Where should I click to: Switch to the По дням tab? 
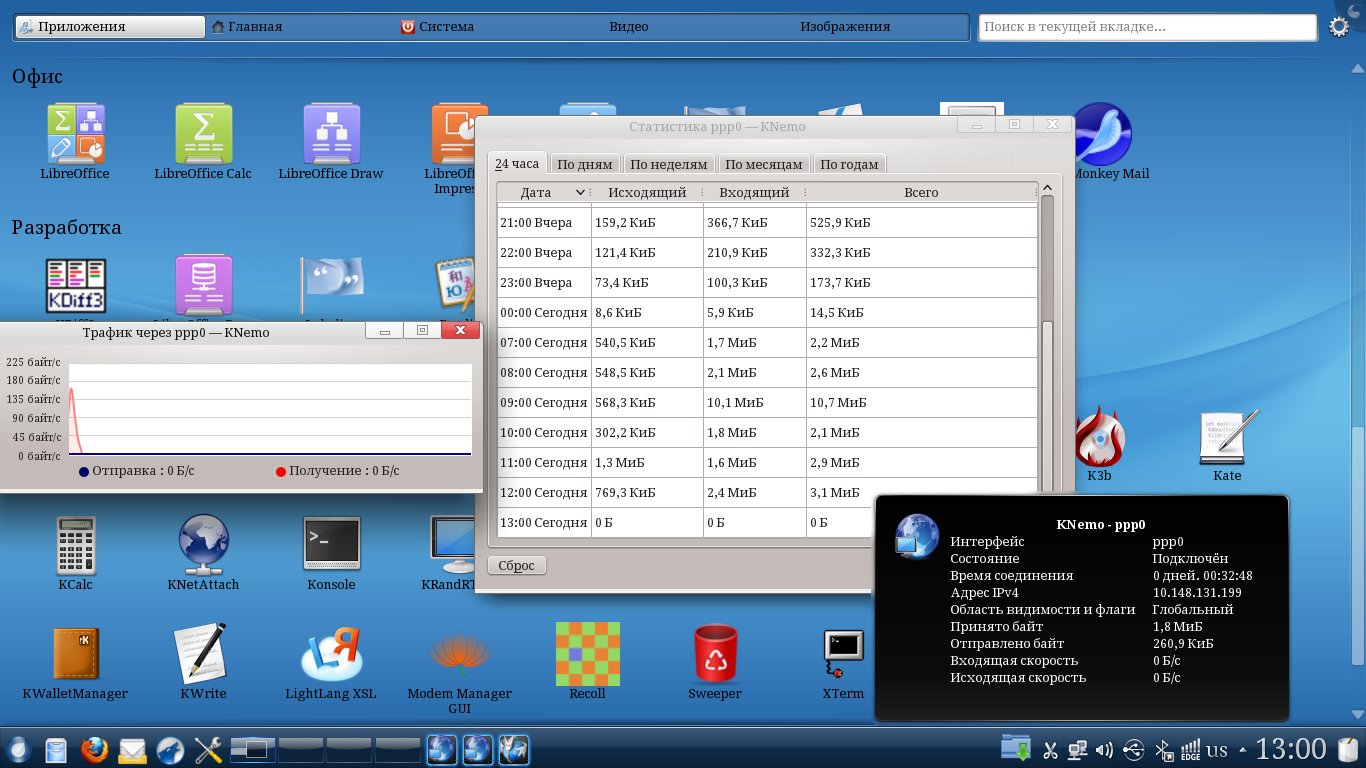[x=585, y=164]
